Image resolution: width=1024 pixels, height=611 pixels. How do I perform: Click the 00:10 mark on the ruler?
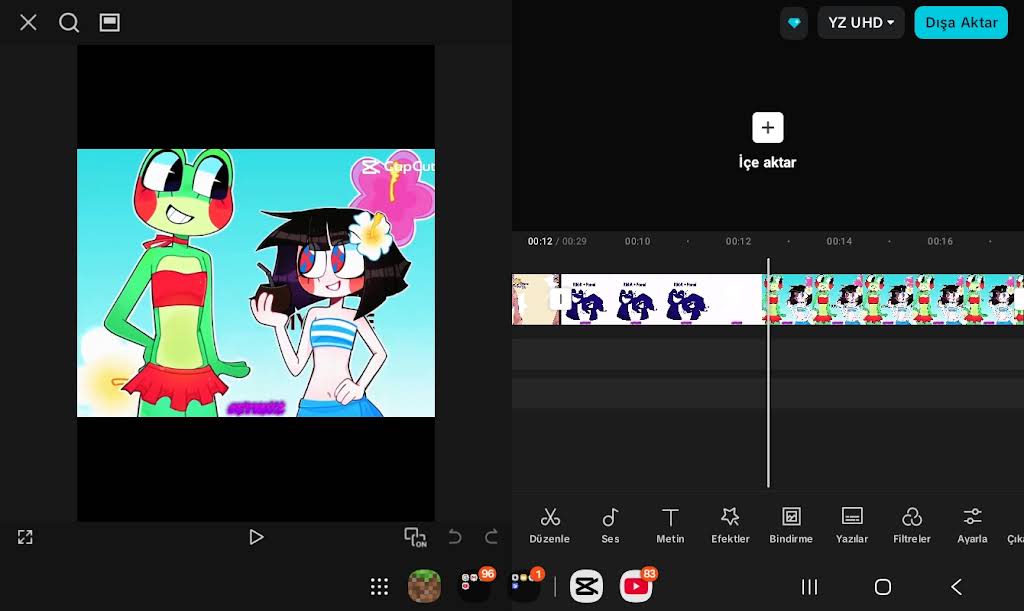[x=637, y=242]
